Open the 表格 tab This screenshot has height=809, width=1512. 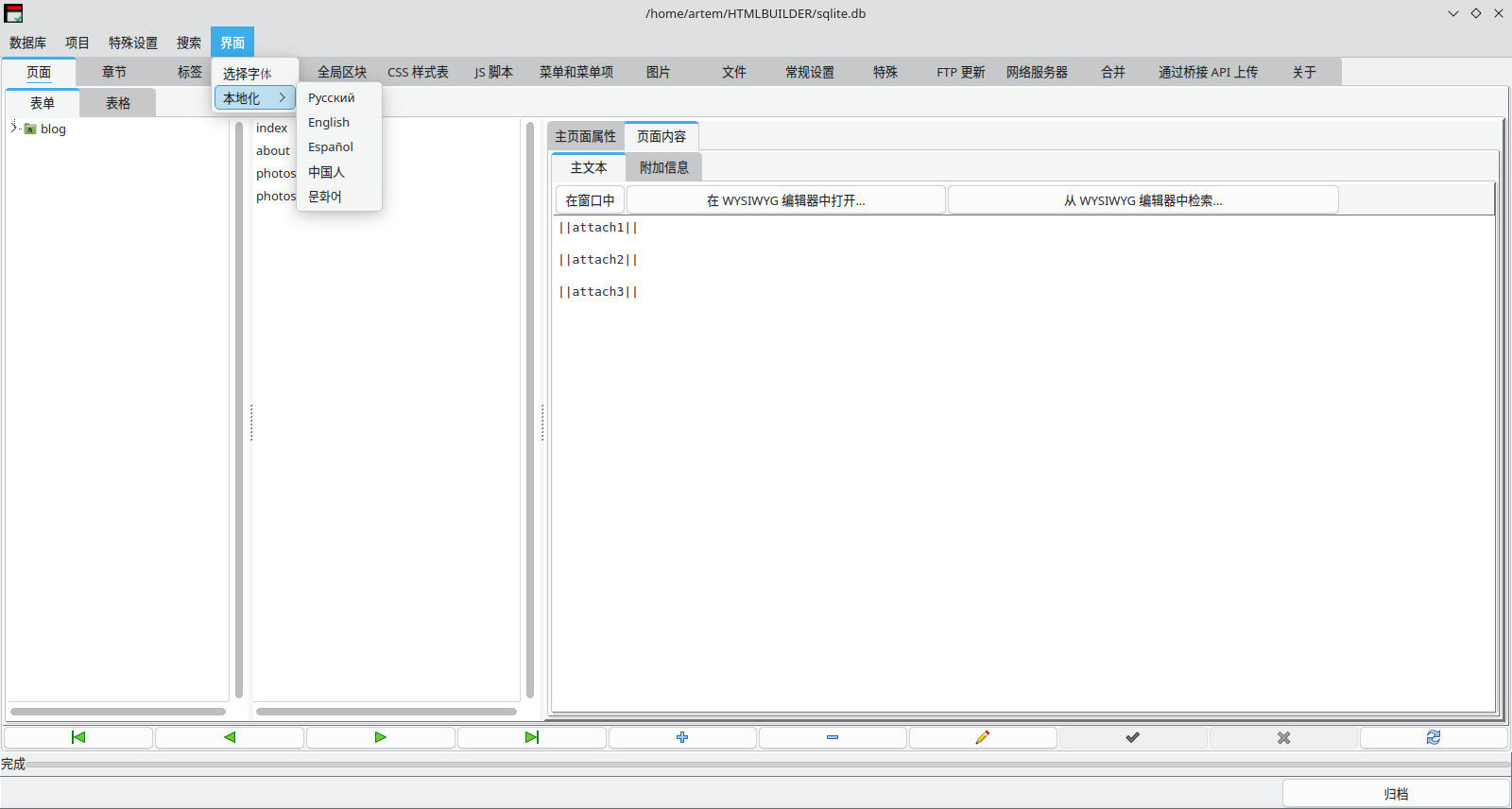click(118, 103)
